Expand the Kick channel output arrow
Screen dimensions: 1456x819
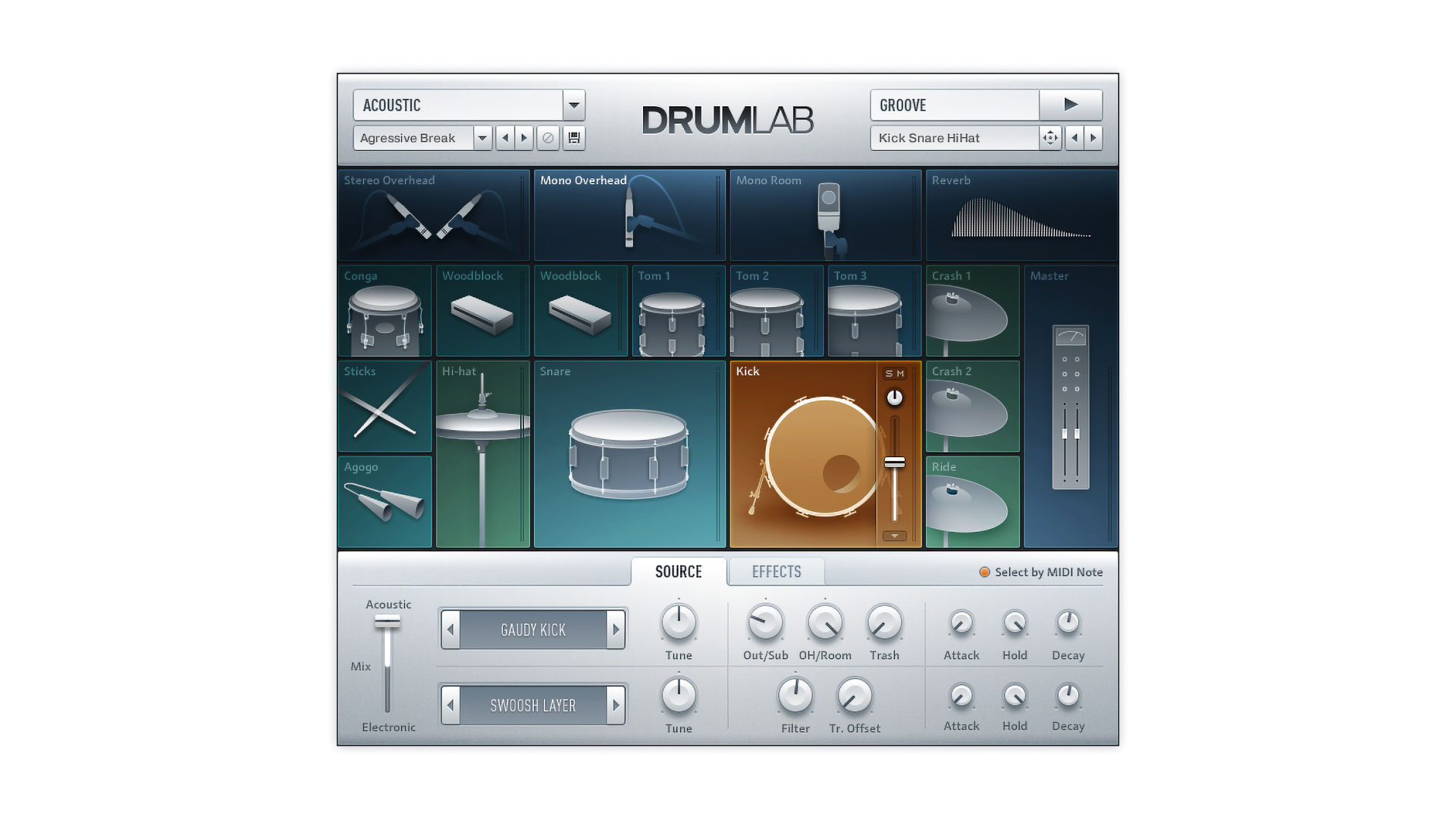pyautogui.click(x=895, y=536)
